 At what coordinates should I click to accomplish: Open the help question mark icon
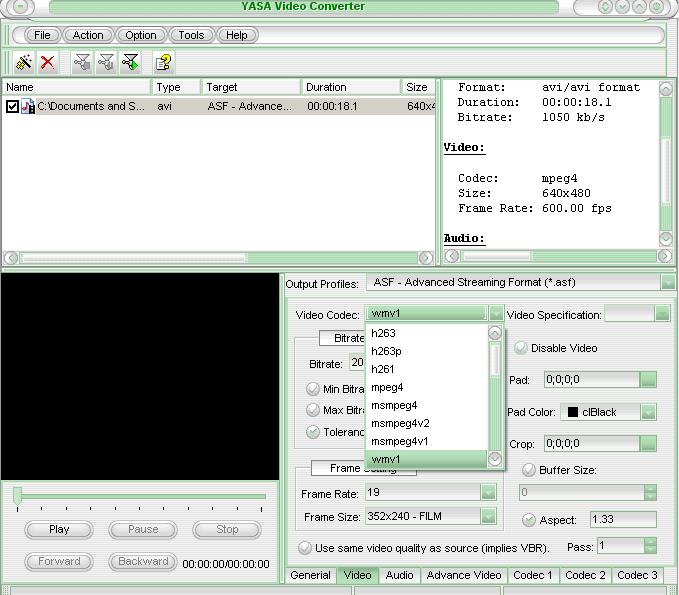(x=163, y=63)
